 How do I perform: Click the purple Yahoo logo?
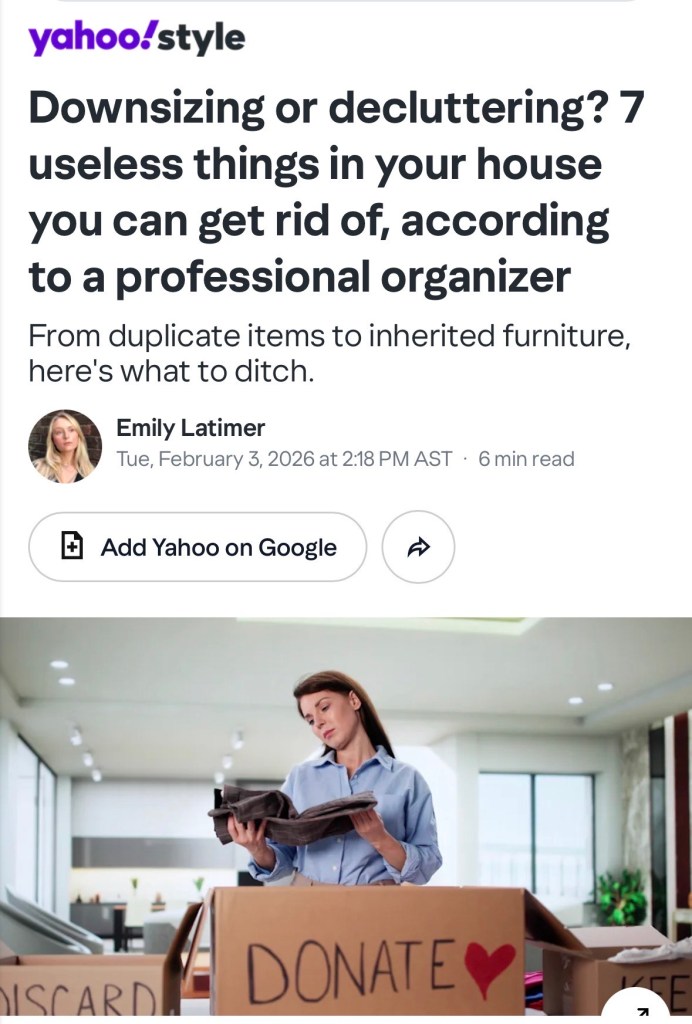click(x=91, y=39)
